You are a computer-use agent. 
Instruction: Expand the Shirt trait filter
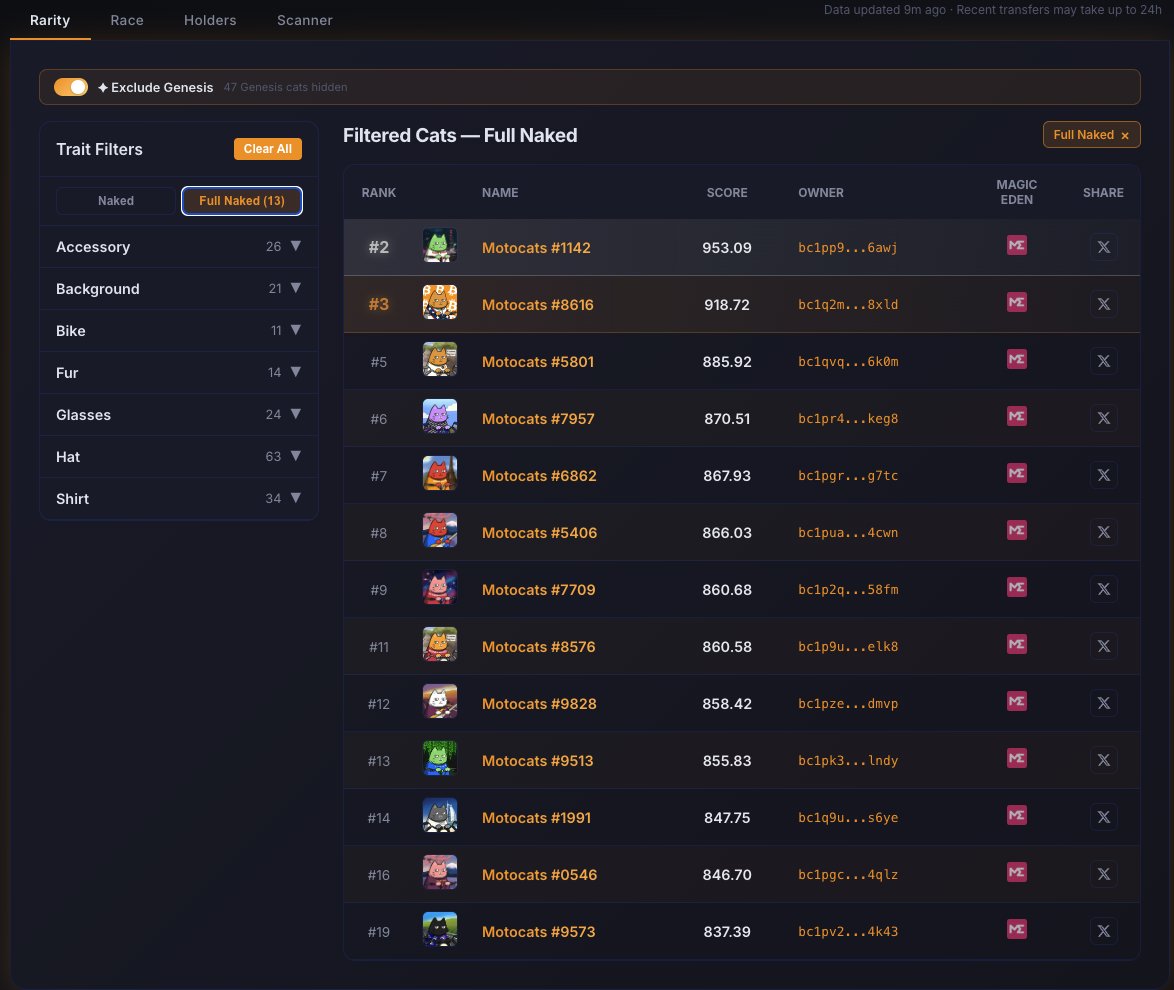(178, 498)
